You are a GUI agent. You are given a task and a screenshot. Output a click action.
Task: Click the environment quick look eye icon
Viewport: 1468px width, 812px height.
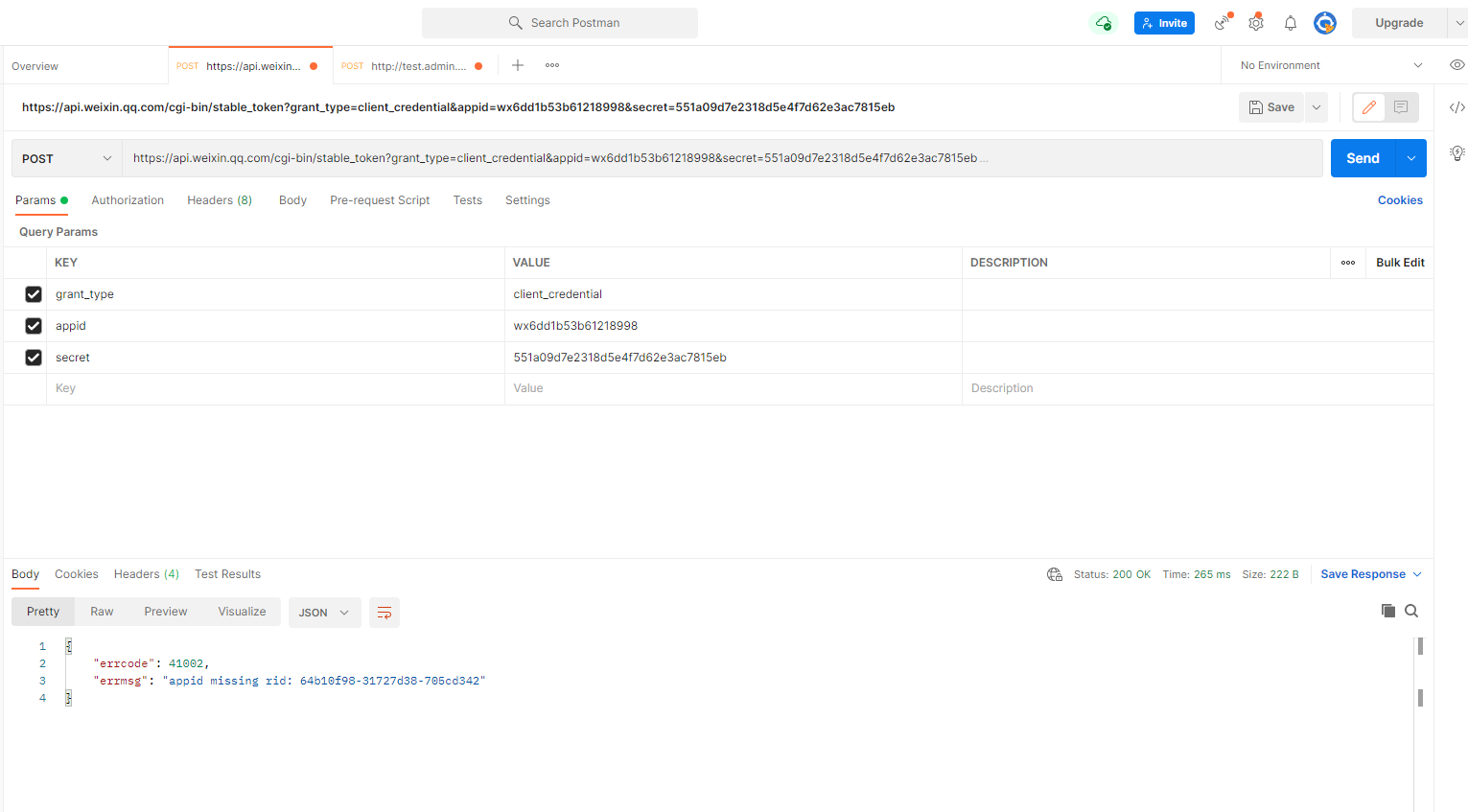pyautogui.click(x=1456, y=65)
